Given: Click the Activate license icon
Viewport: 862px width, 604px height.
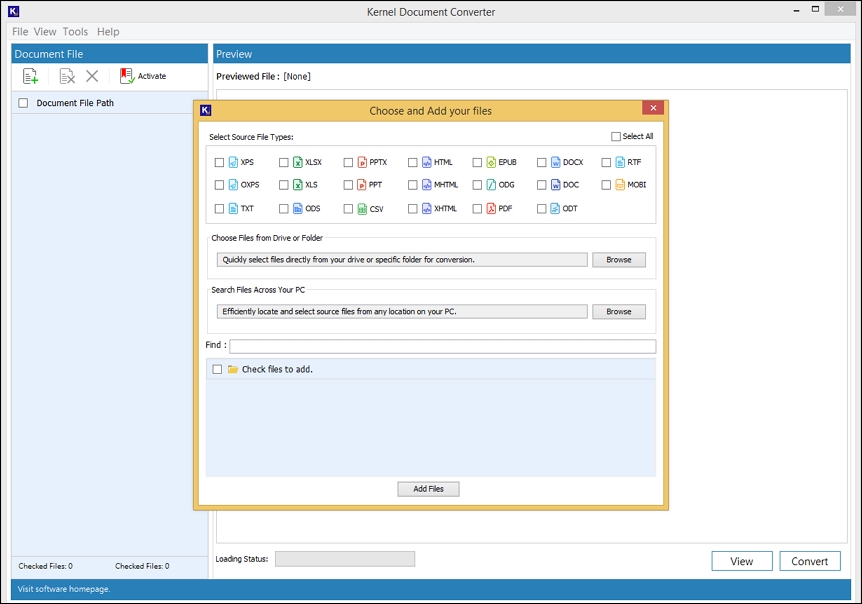Looking at the screenshot, I should (x=127, y=76).
